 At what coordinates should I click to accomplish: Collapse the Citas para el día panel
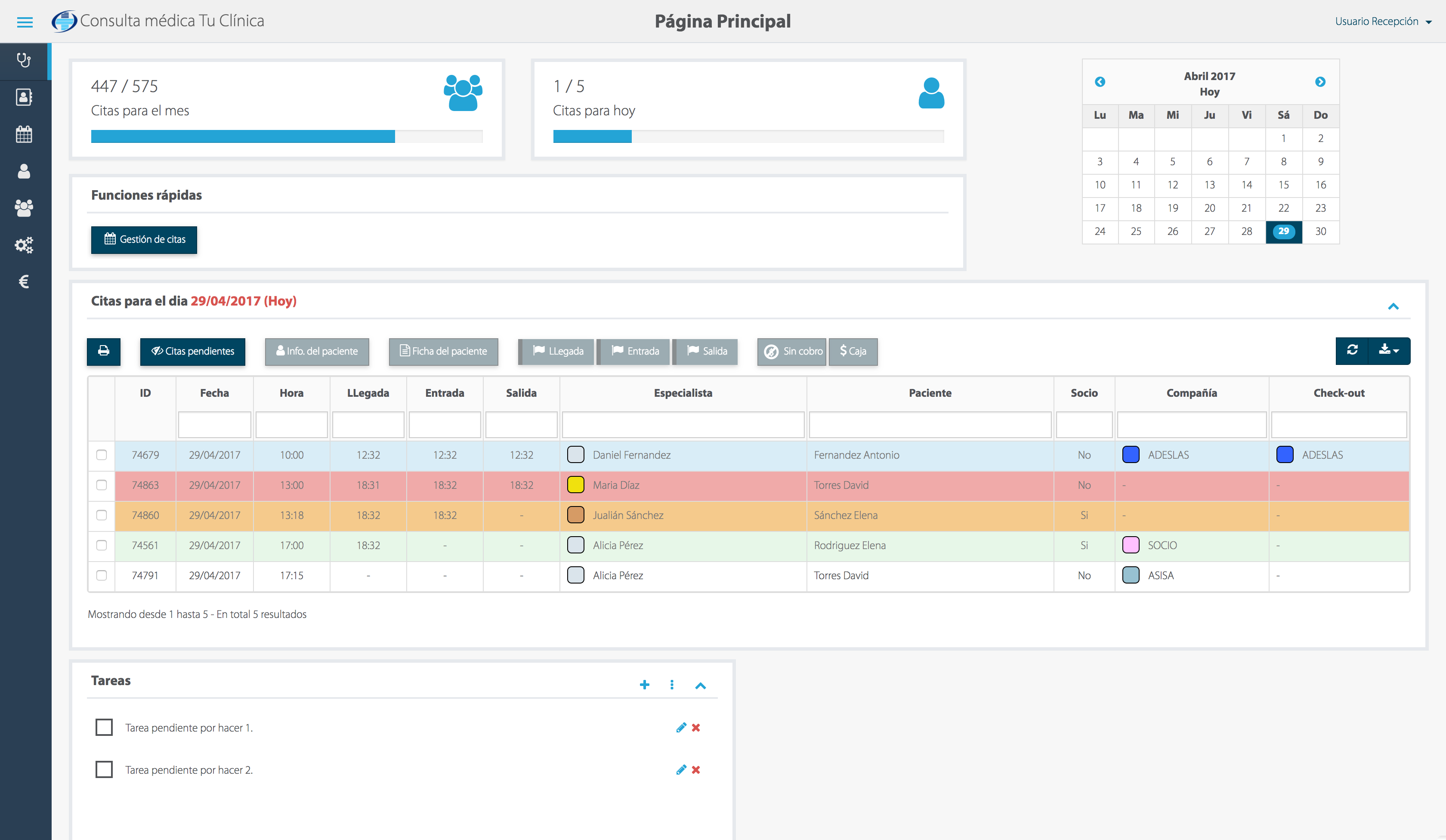pos(1393,306)
